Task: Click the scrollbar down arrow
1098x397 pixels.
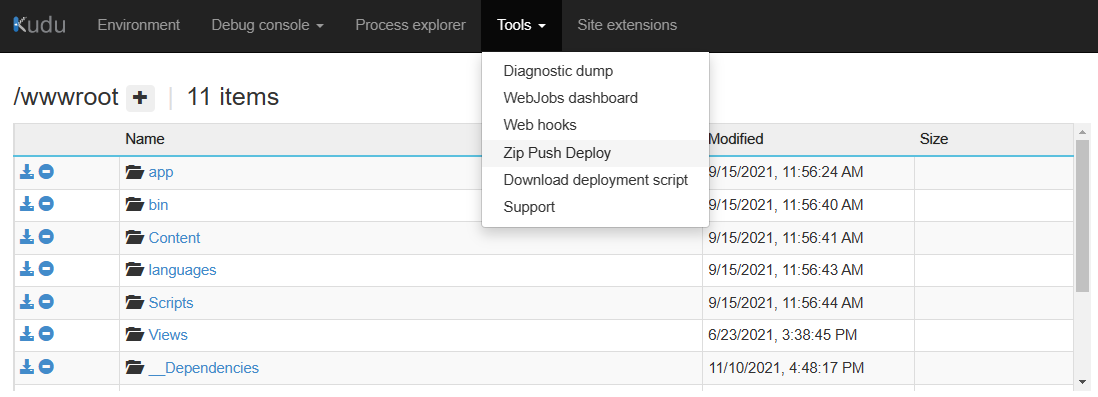Action: point(1083,382)
